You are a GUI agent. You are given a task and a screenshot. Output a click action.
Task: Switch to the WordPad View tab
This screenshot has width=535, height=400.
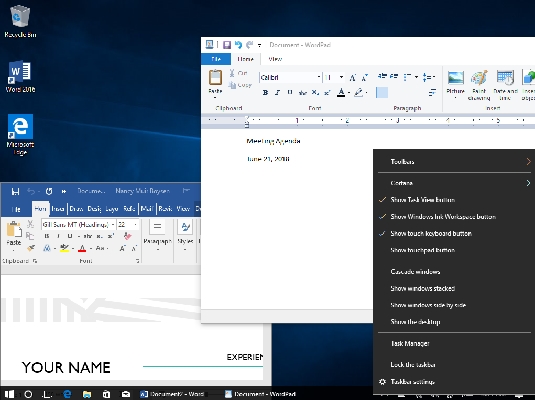(275, 59)
